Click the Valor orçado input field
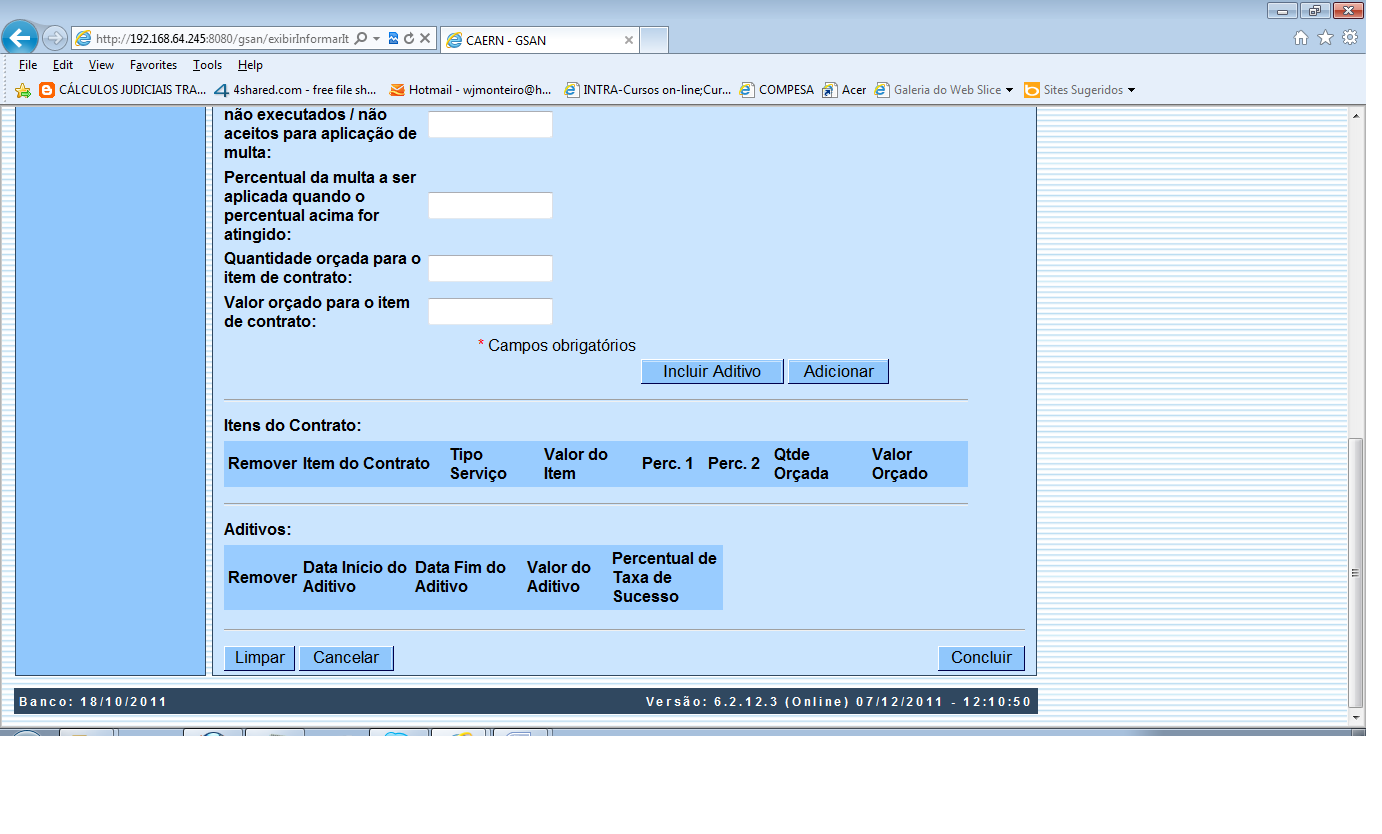Image resolution: width=1382 pixels, height=834 pixels. (x=490, y=312)
